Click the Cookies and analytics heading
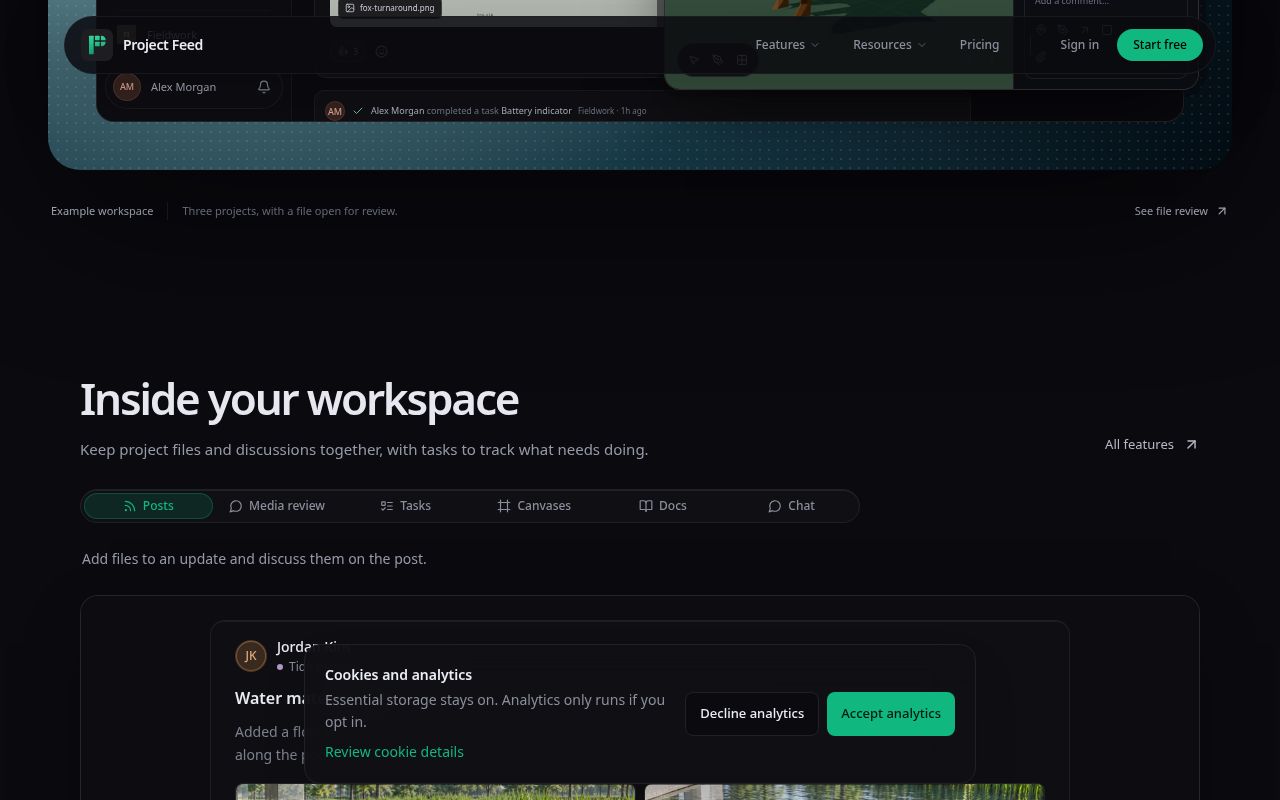 coord(398,675)
